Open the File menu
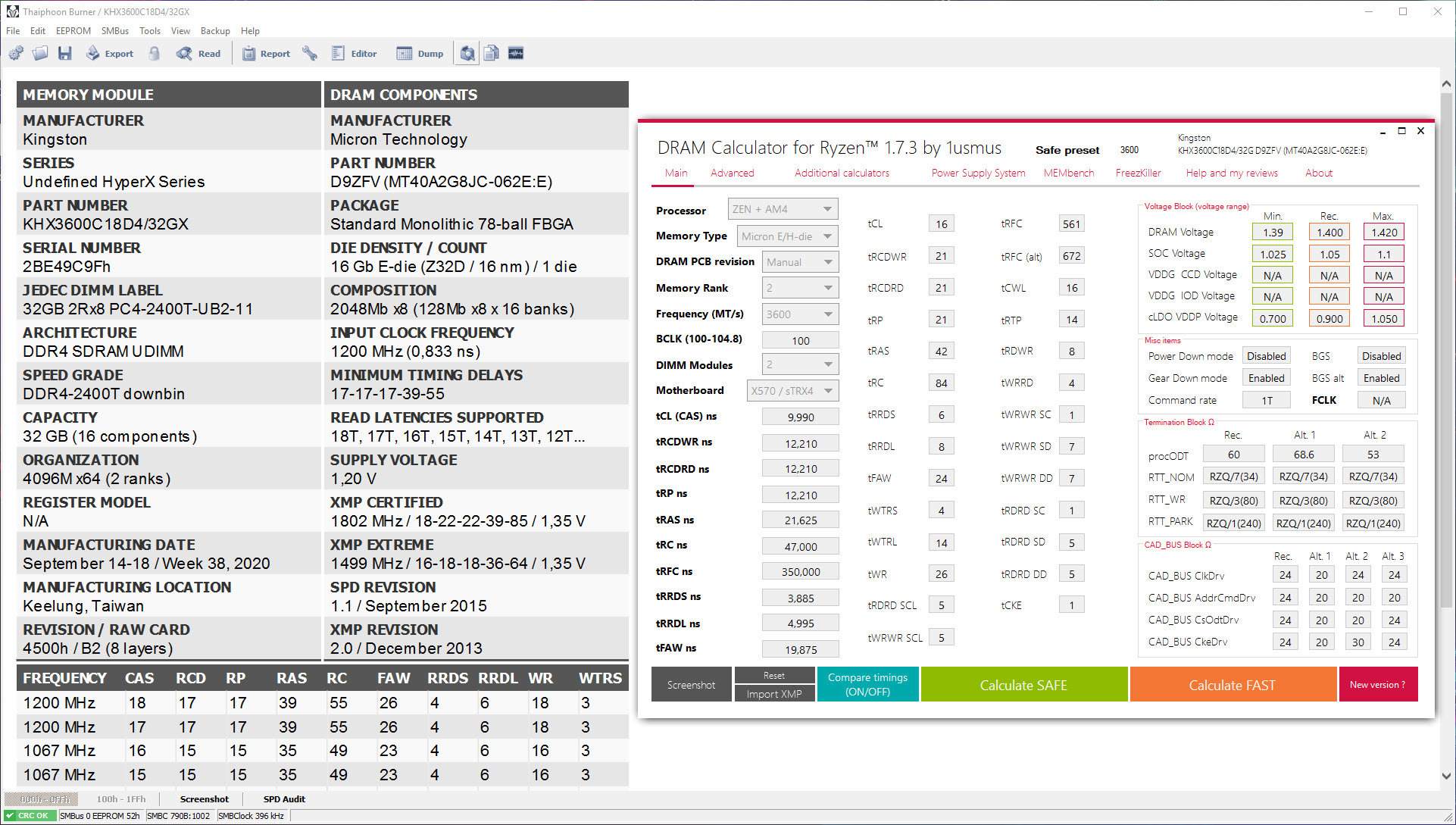 pyautogui.click(x=13, y=31)
